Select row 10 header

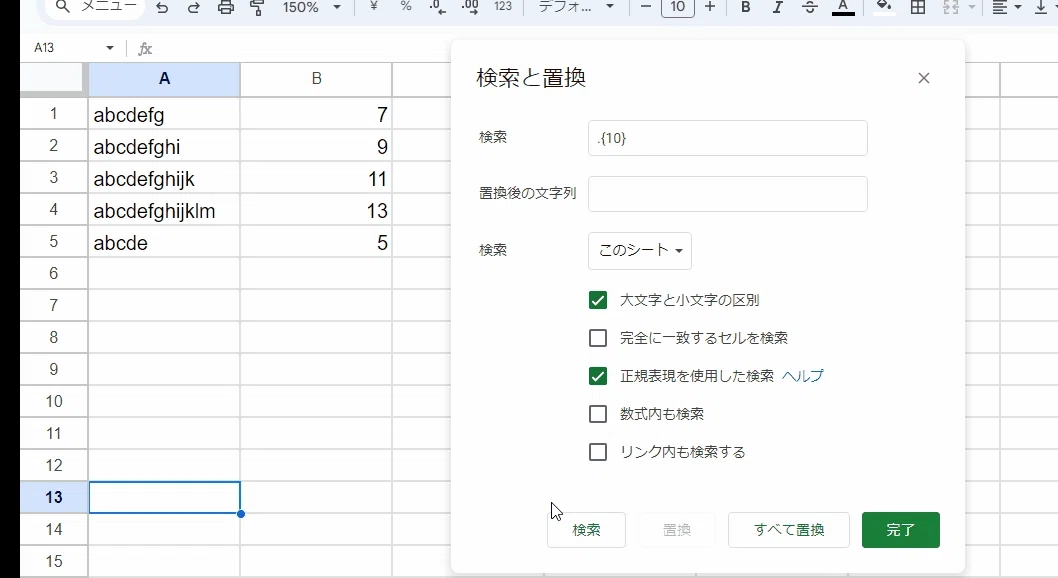click(53, 401)
